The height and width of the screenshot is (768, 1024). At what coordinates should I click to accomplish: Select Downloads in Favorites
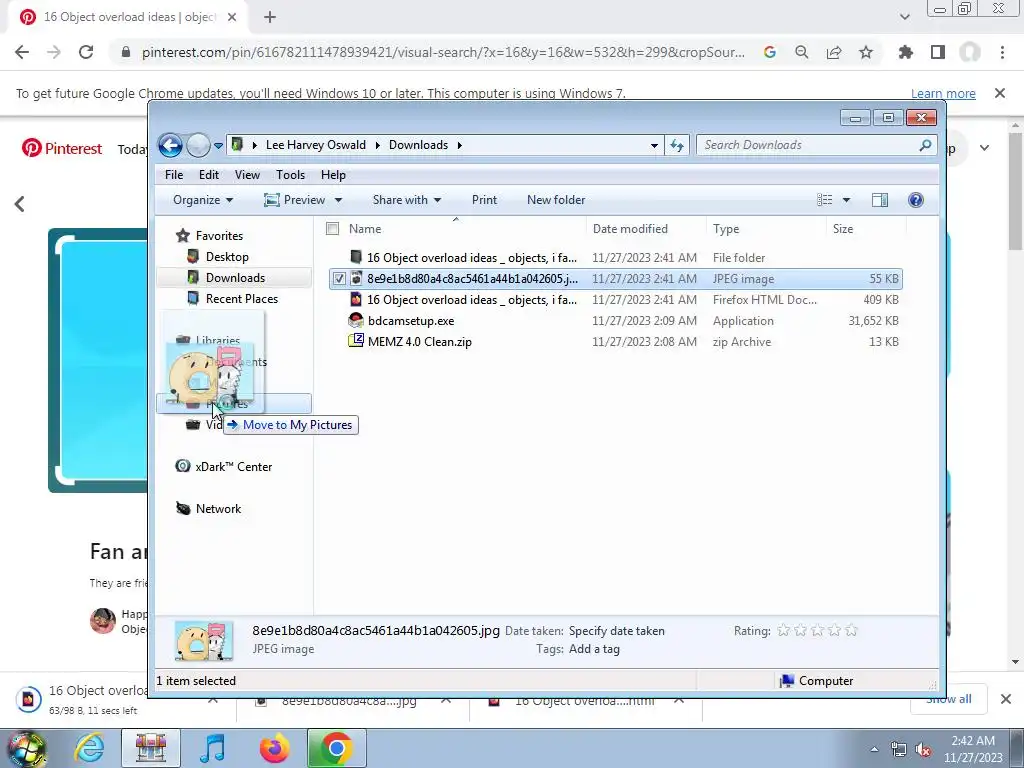pyautogui.click(x=235, y=278)
